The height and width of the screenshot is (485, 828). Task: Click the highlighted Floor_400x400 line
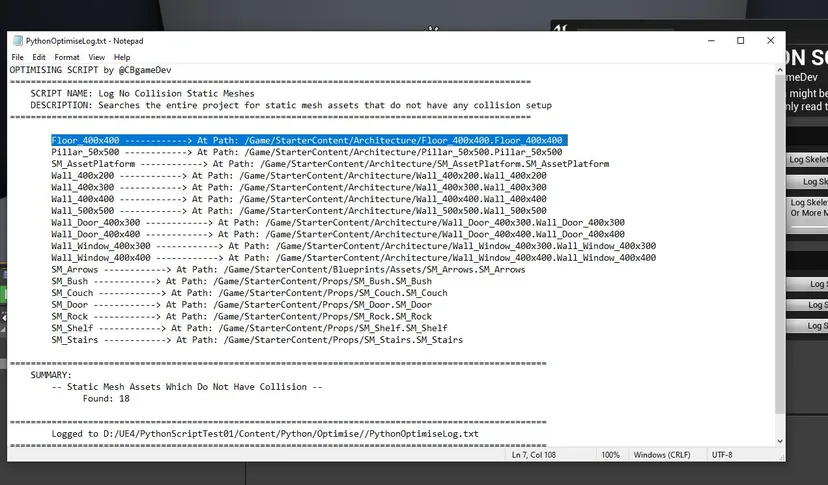[x=309, y=140]
